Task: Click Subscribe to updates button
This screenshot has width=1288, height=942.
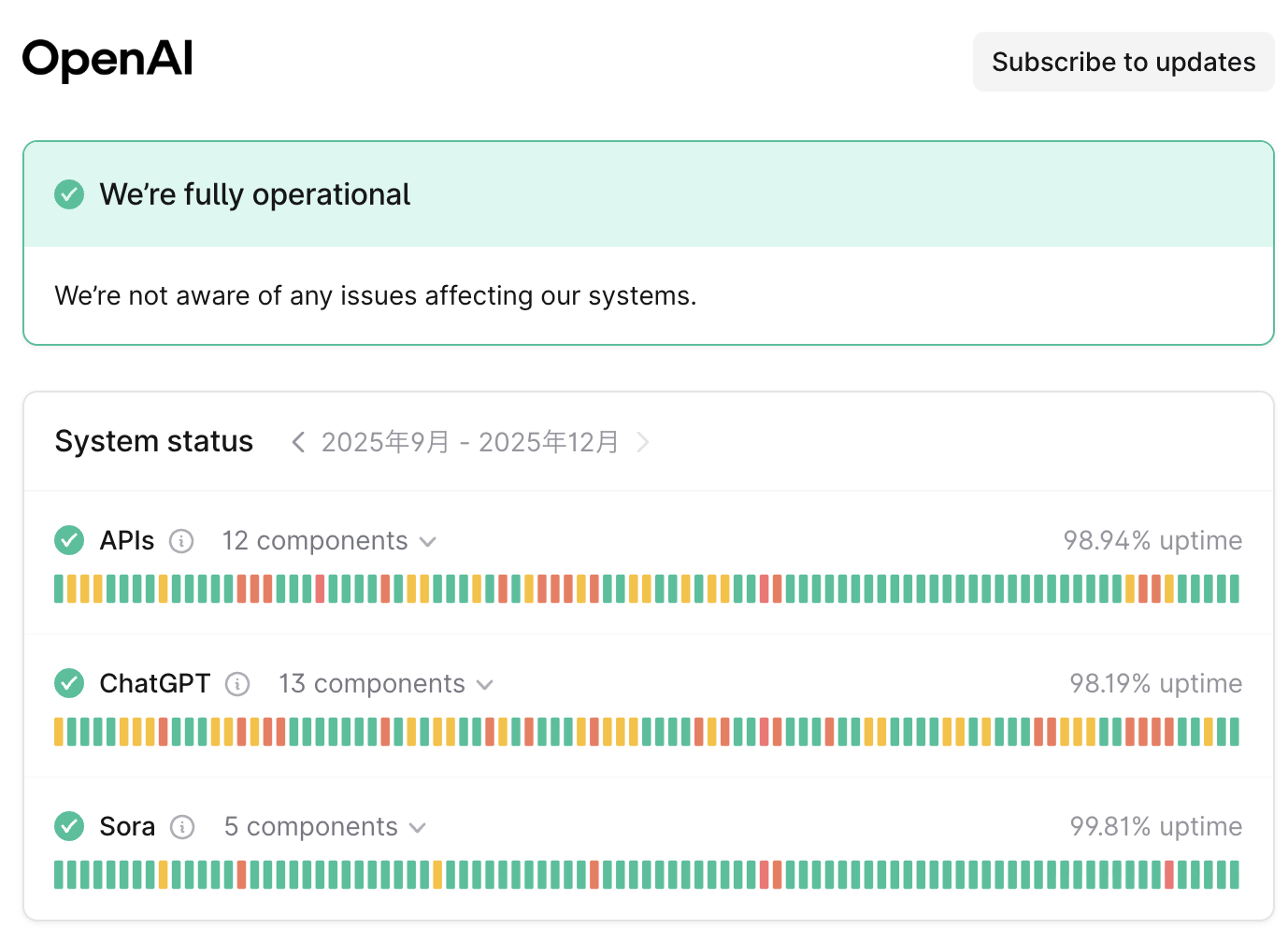Action: 1123,62
